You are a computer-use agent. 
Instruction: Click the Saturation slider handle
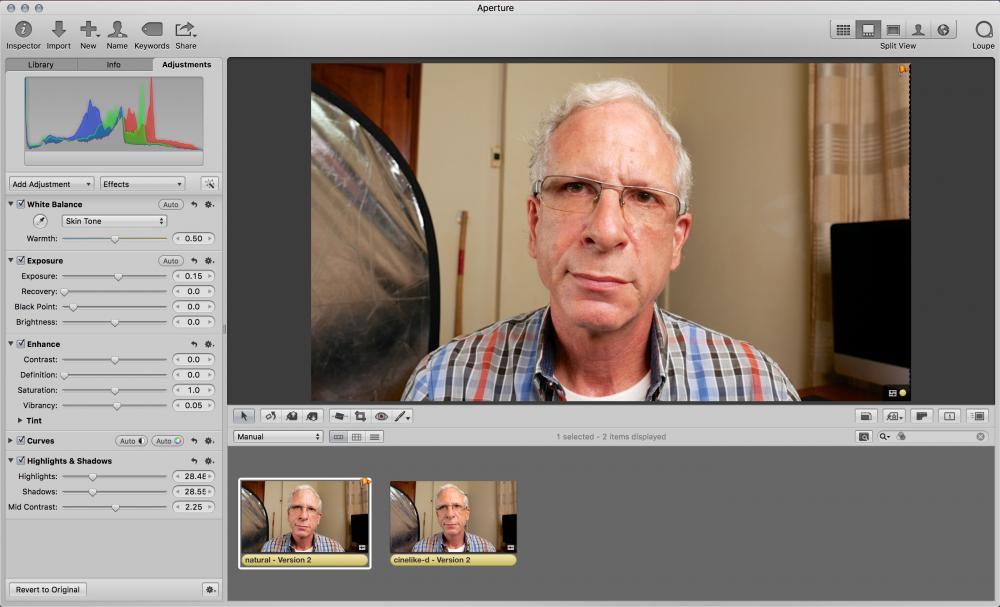coord(114,391)
